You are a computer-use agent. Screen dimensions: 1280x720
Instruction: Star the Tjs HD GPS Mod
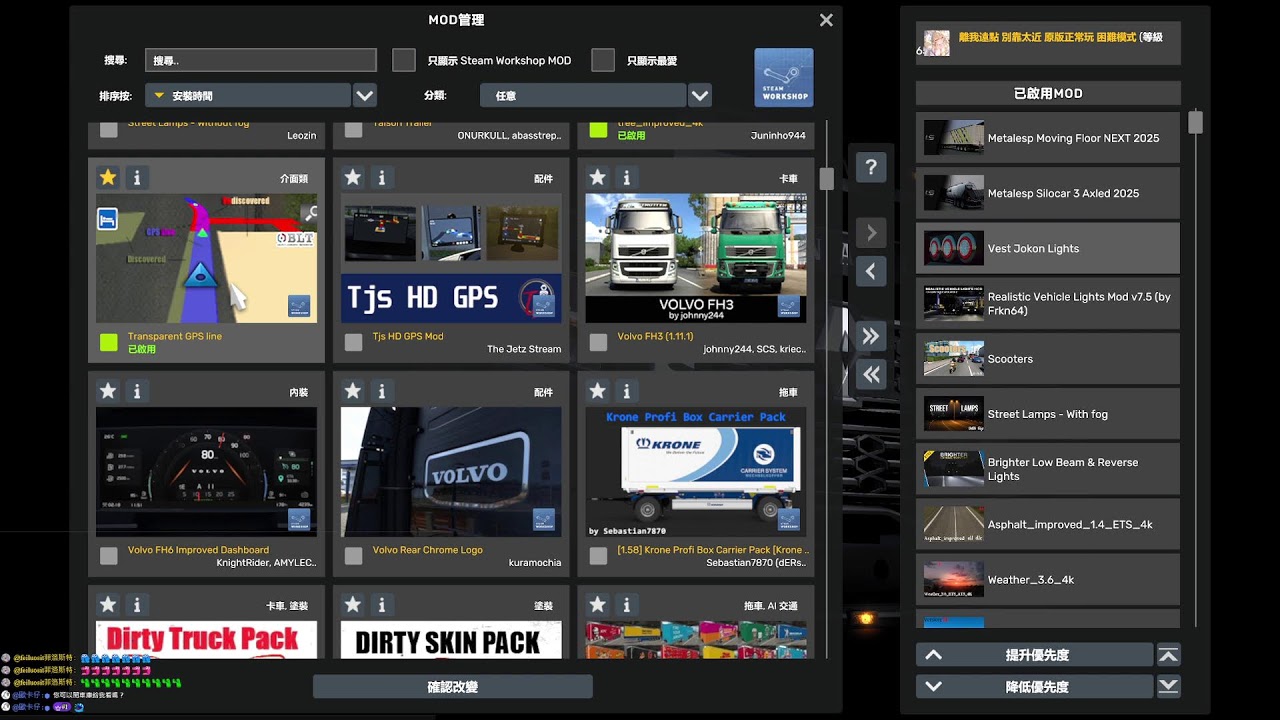353,178
